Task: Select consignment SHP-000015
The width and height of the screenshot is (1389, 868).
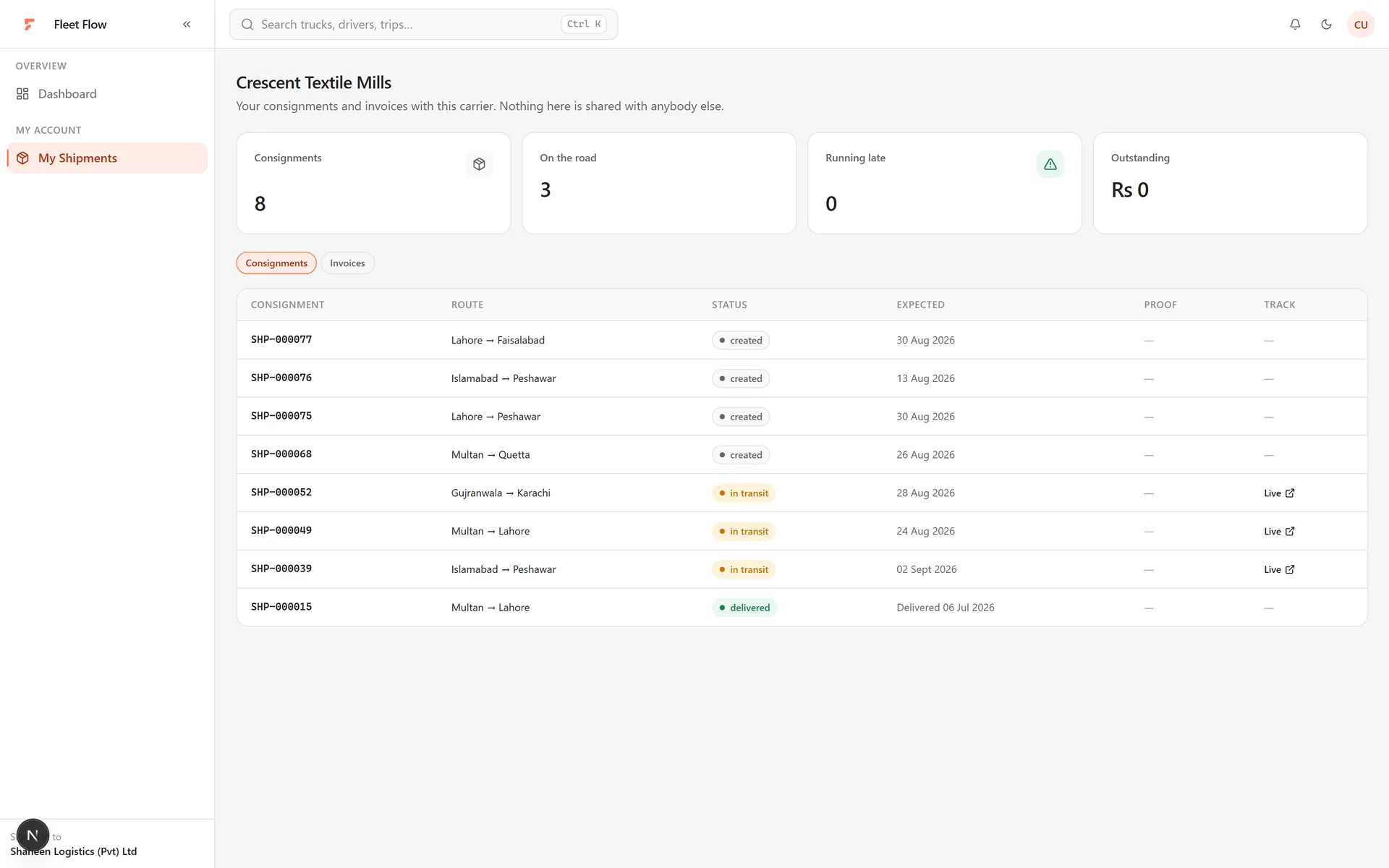Action: point(281,608)
